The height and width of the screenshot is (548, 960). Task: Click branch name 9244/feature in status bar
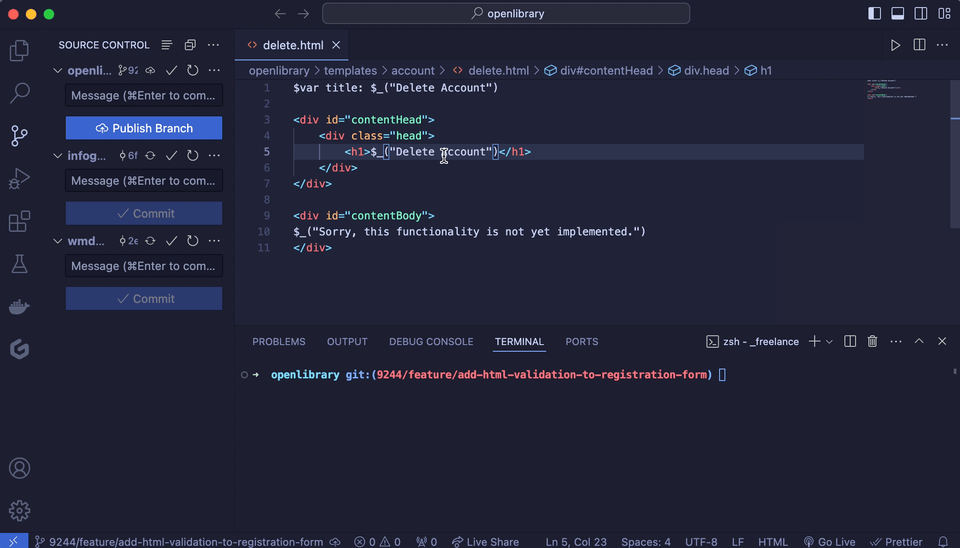click(179, 542)
